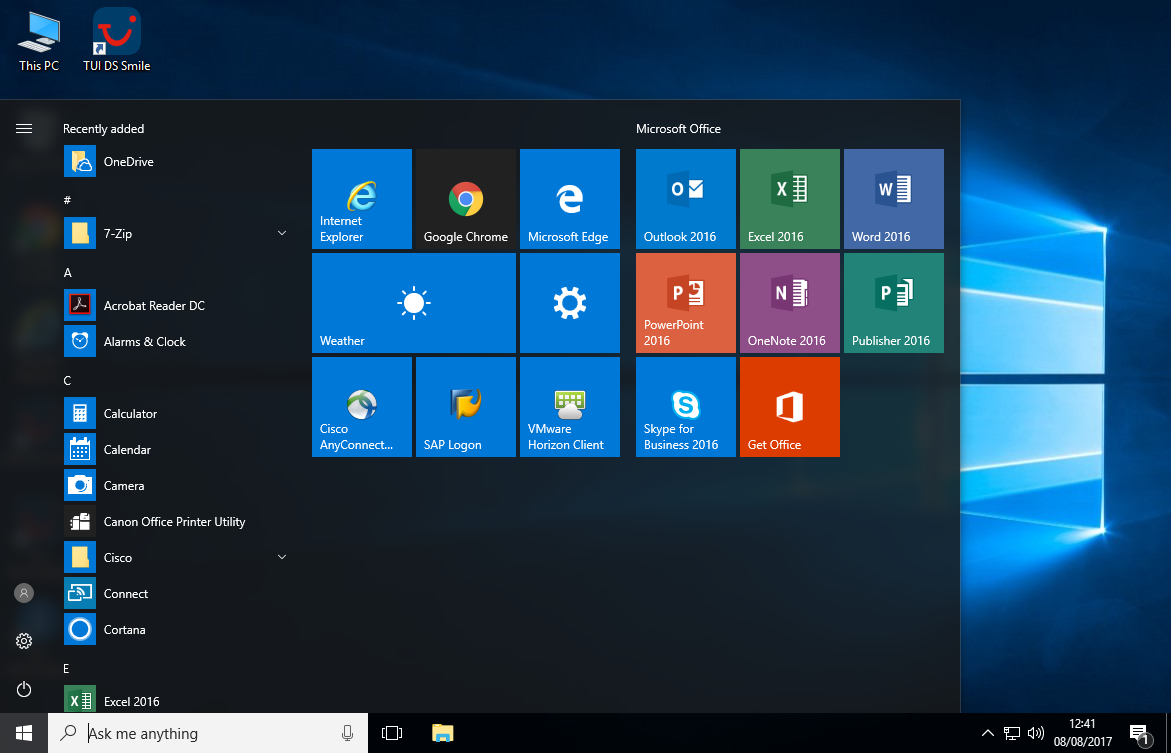The width and height of the screenshot is (1171, 753).
Task: Launch Cisco AnyConnect tile
Action: click(361, 406)
